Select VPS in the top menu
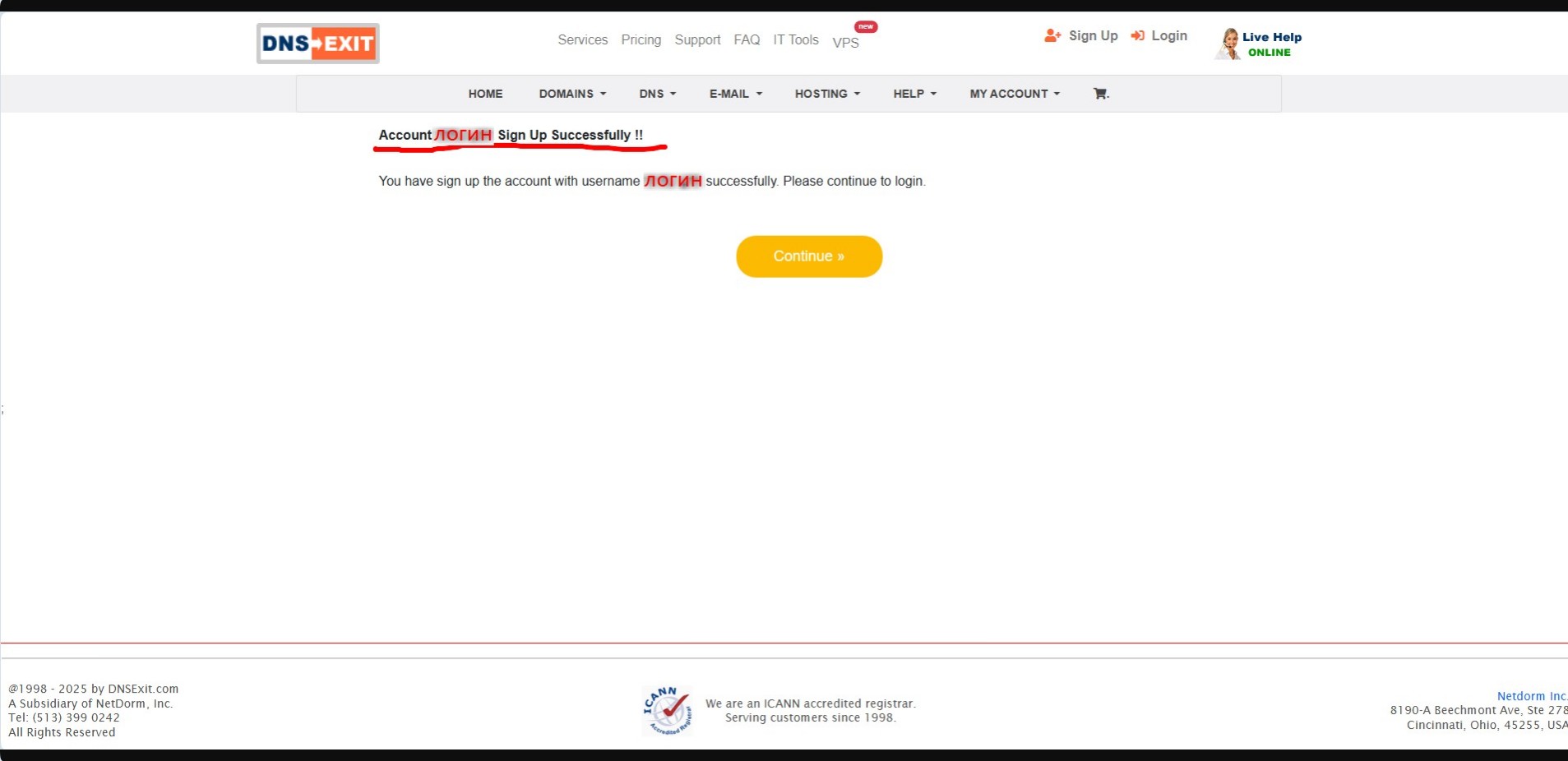This screenshot has width=1568, height=761. 845,42
